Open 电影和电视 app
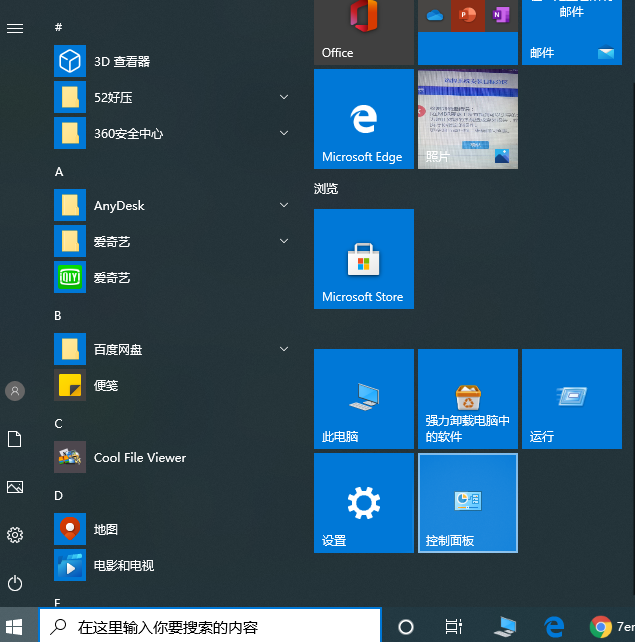 click(x=122, y=566)
